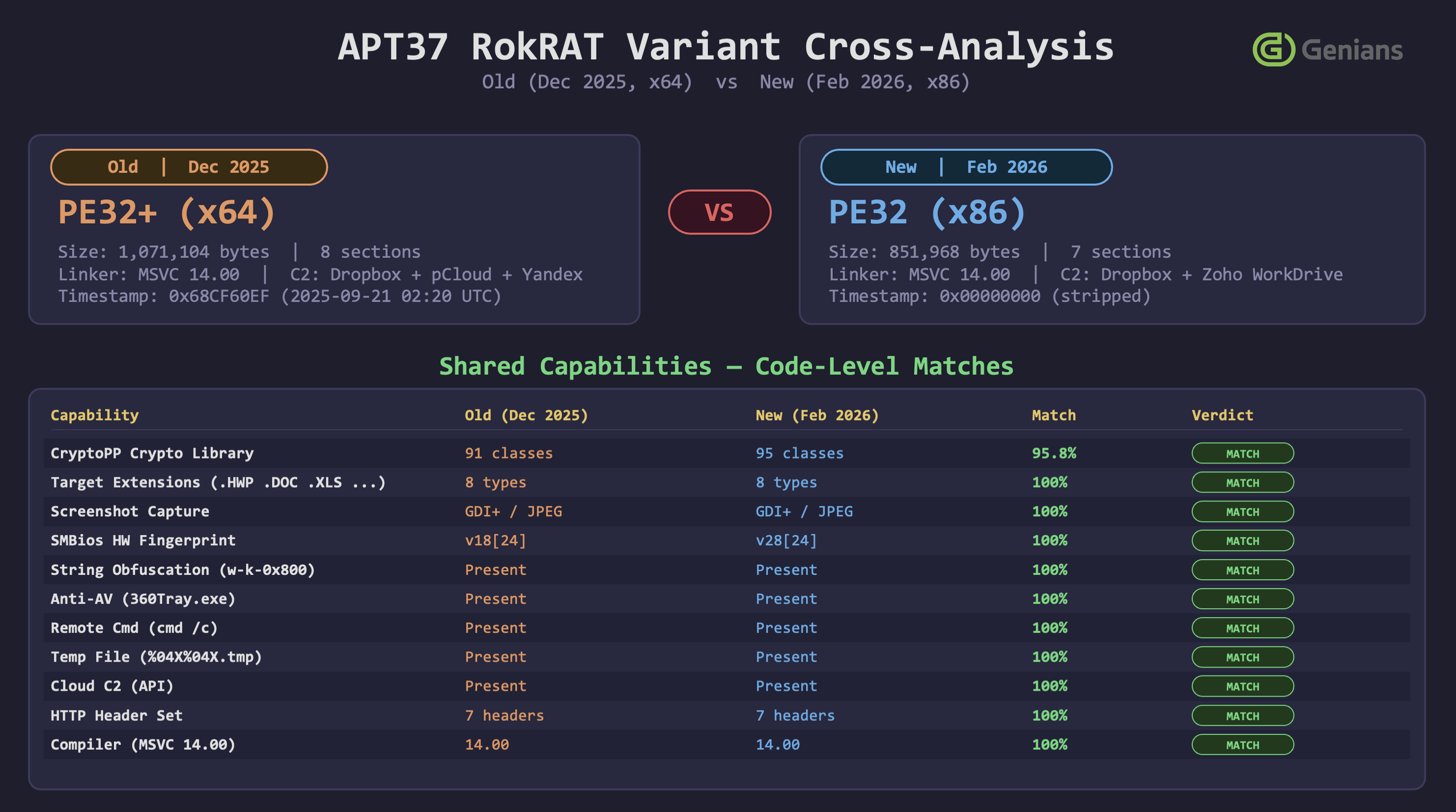Click the Match column header
The height and width of the screenshot is (812, 1456).
click(x=1054, y=415)
